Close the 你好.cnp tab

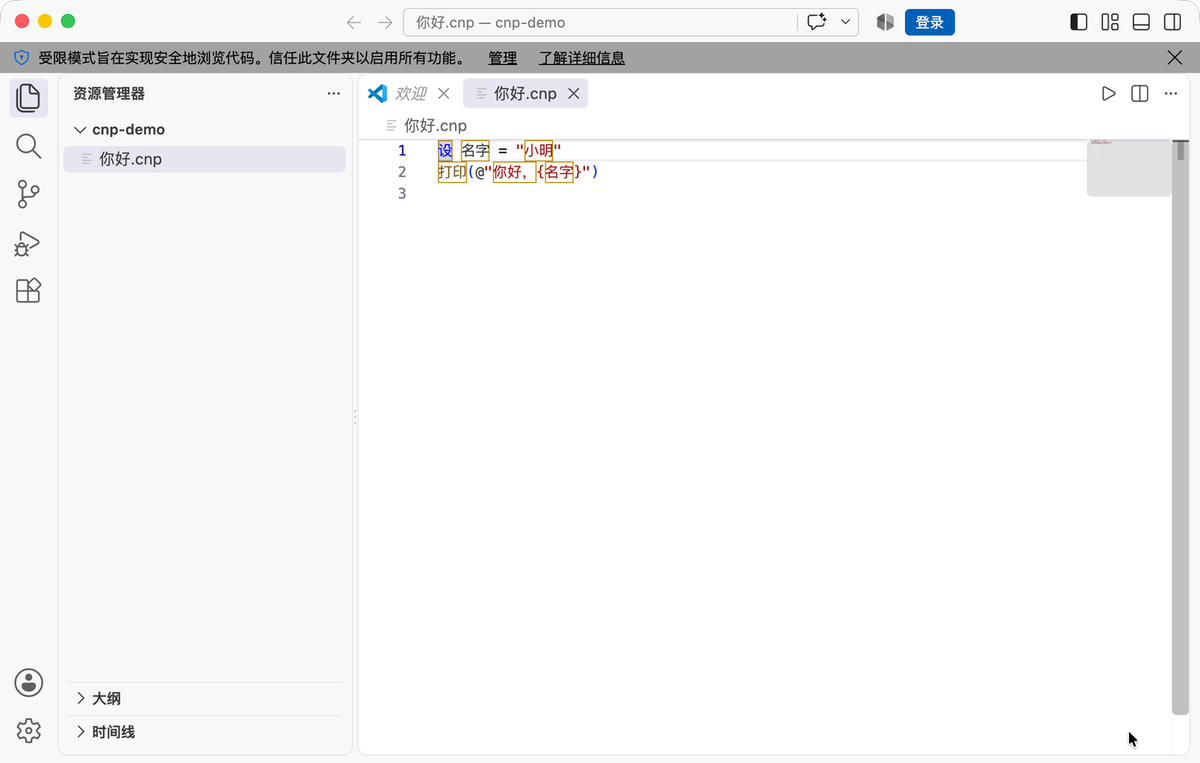click(574, 93)
